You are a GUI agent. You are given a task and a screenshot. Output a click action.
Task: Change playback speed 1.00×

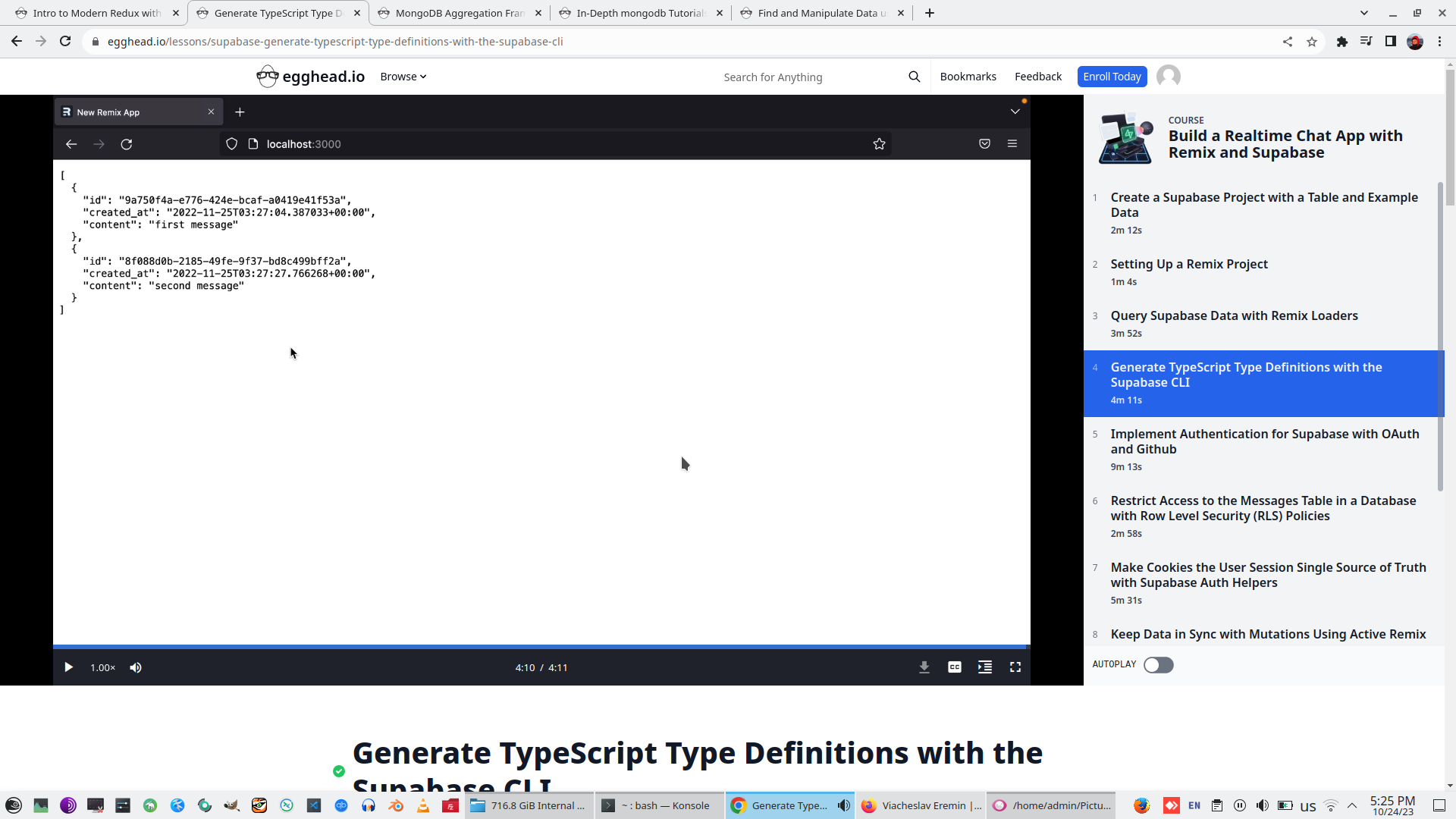pyautogui.click(x=102, y=667)
